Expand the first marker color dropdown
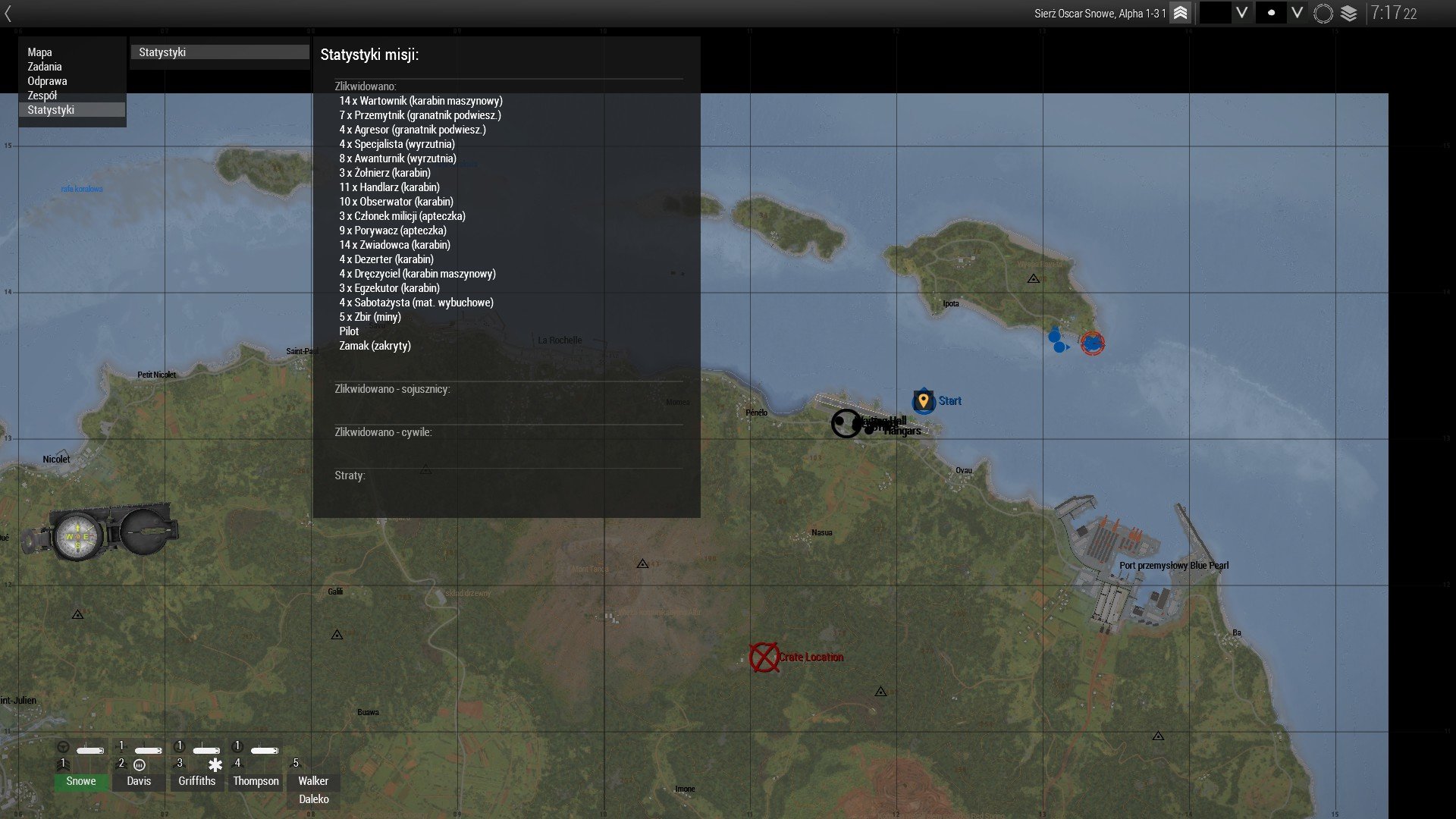 click(x=1241, y=13)
